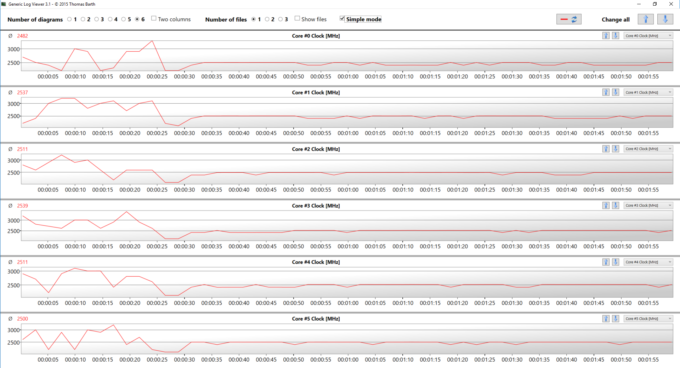Click down arrow for Core #4 Clock diagram
Viewport: 680px width, 368px height.
615,262
